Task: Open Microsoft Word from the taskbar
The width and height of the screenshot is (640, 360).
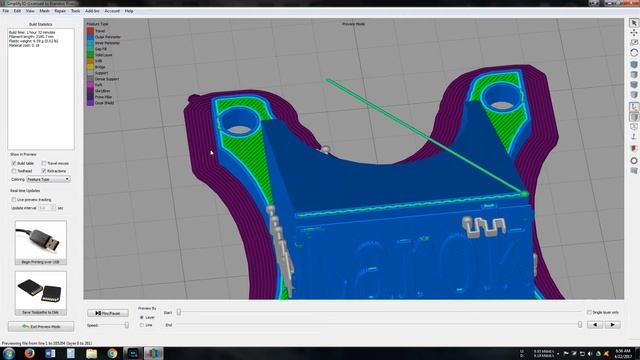Action: (50, 353)
